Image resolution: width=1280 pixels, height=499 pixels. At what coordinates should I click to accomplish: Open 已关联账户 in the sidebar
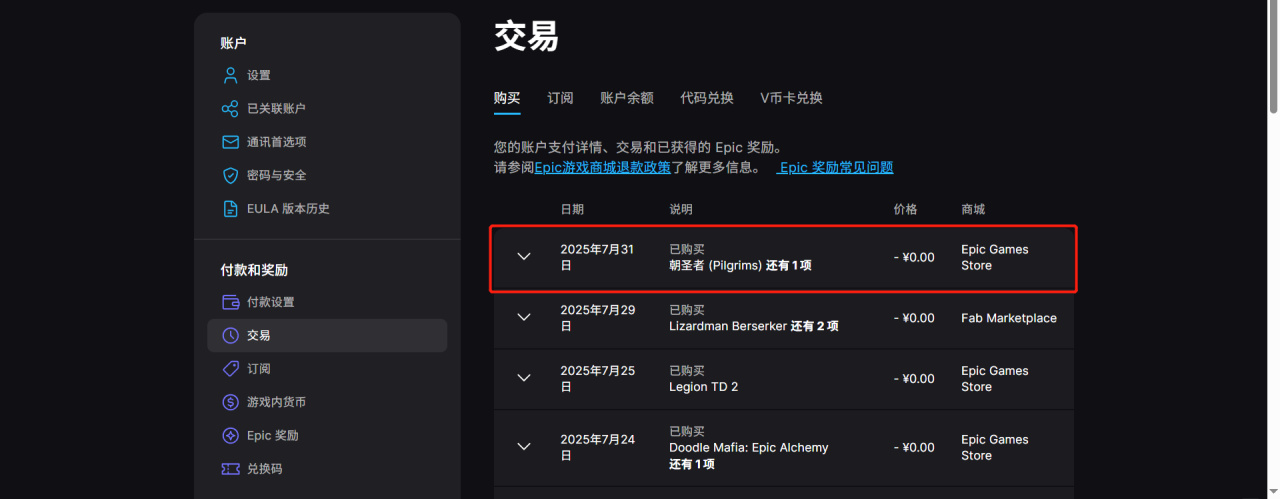click(x=276, y=108)
